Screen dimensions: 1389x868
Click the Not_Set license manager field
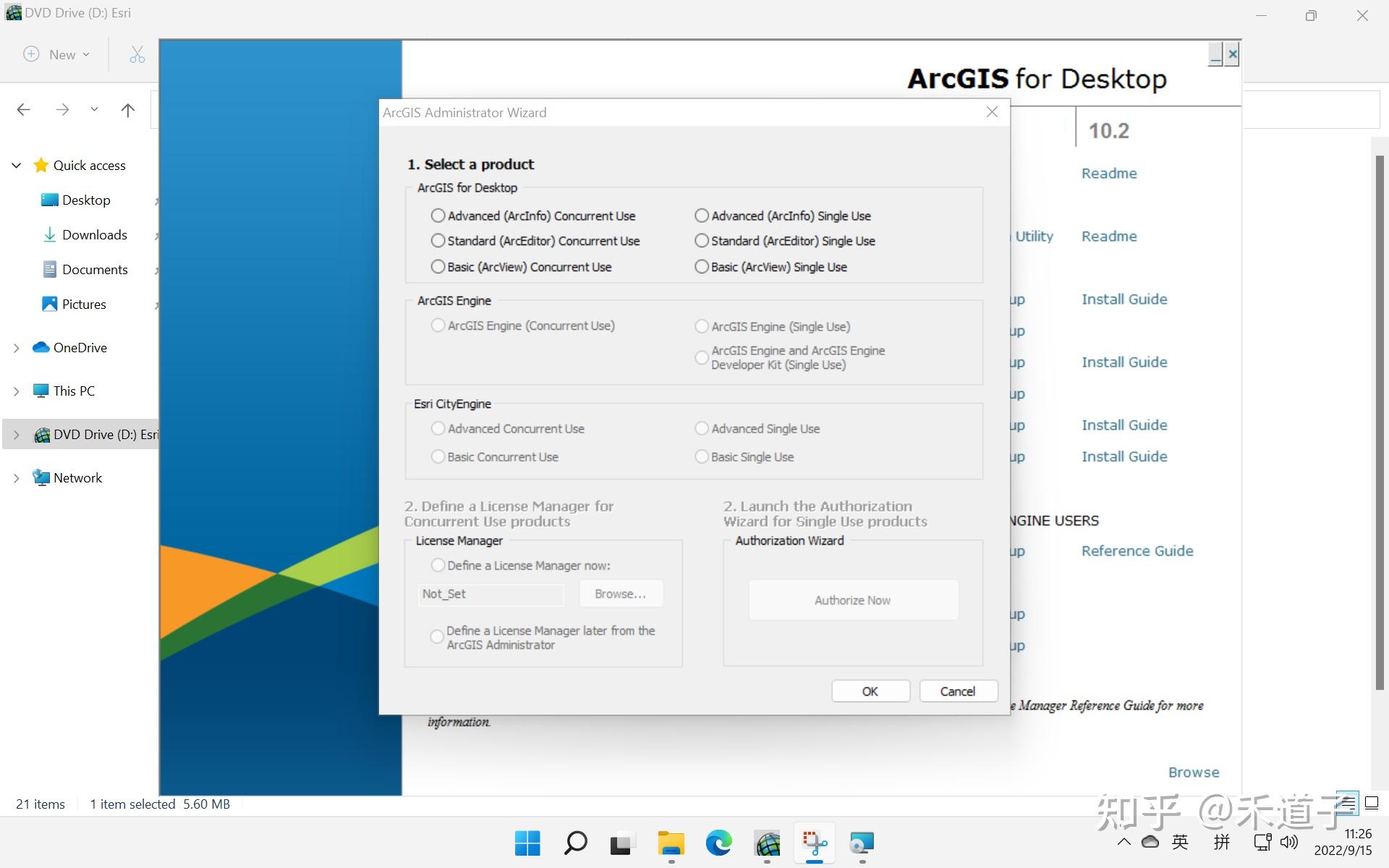(x=490, y=593)
